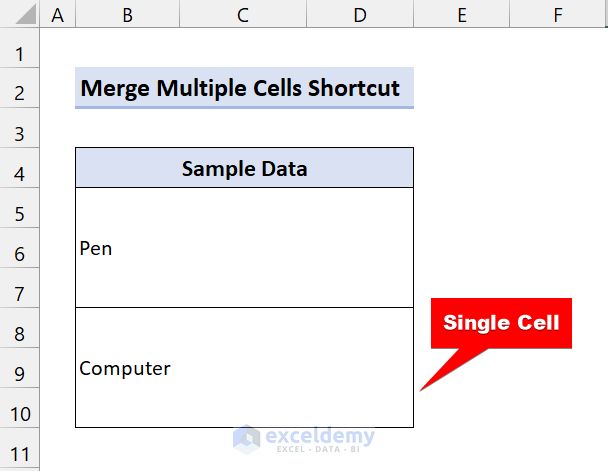Screen dimensions: 608x471
Task: Click the select-all corner triangle
Action: (19, 14)
